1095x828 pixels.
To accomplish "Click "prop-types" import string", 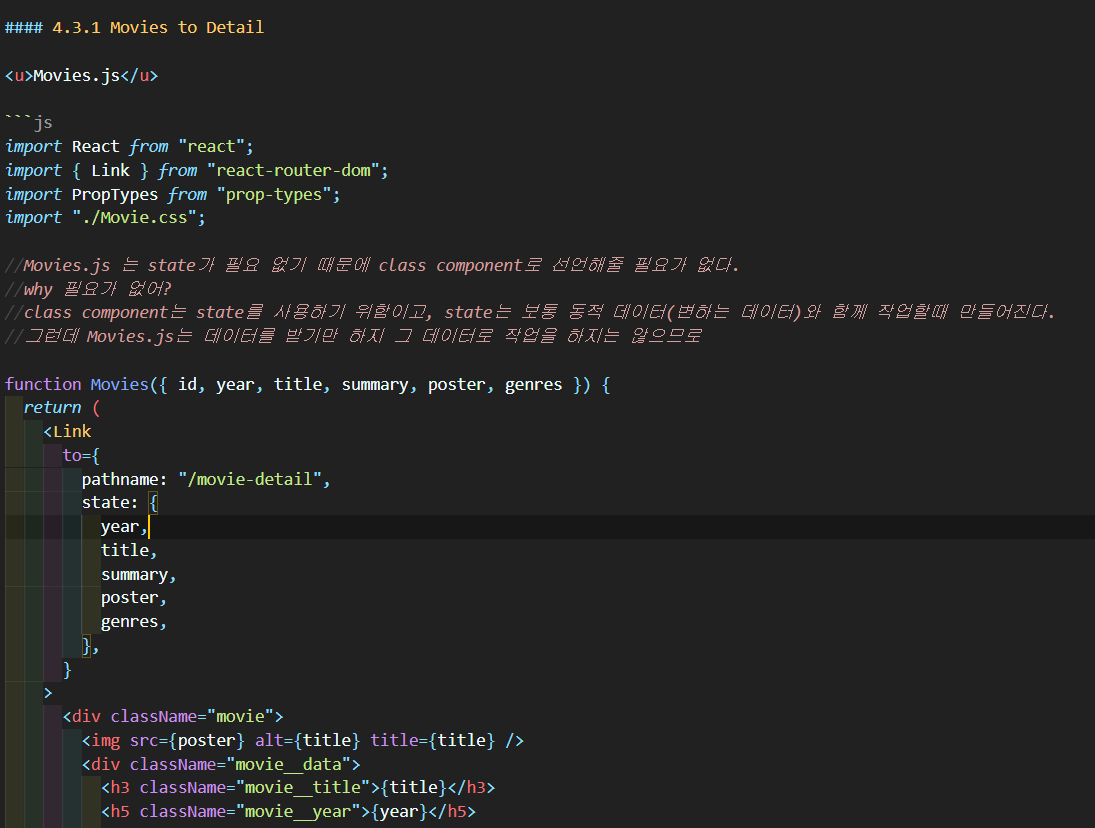I will click(274, 195).
